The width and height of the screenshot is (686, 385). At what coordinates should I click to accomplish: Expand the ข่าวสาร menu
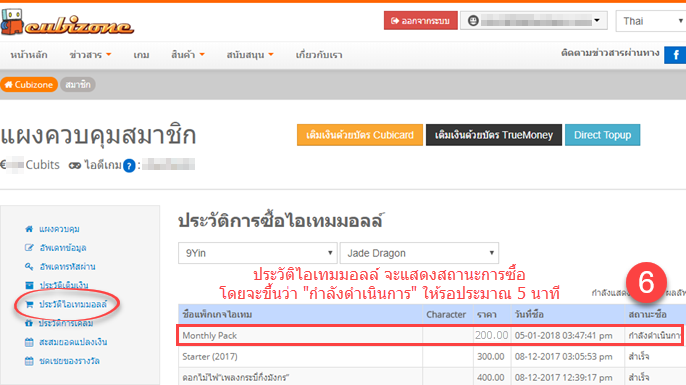click(x=90, y=55)
